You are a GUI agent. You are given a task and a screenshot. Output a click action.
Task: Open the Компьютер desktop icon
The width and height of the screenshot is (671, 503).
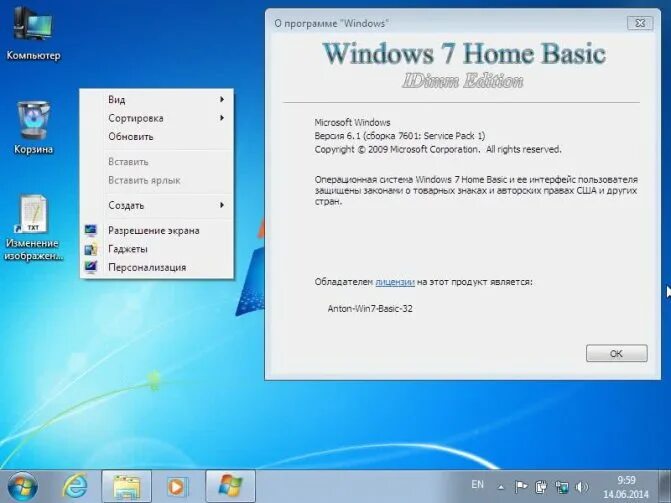pos(33,34)
